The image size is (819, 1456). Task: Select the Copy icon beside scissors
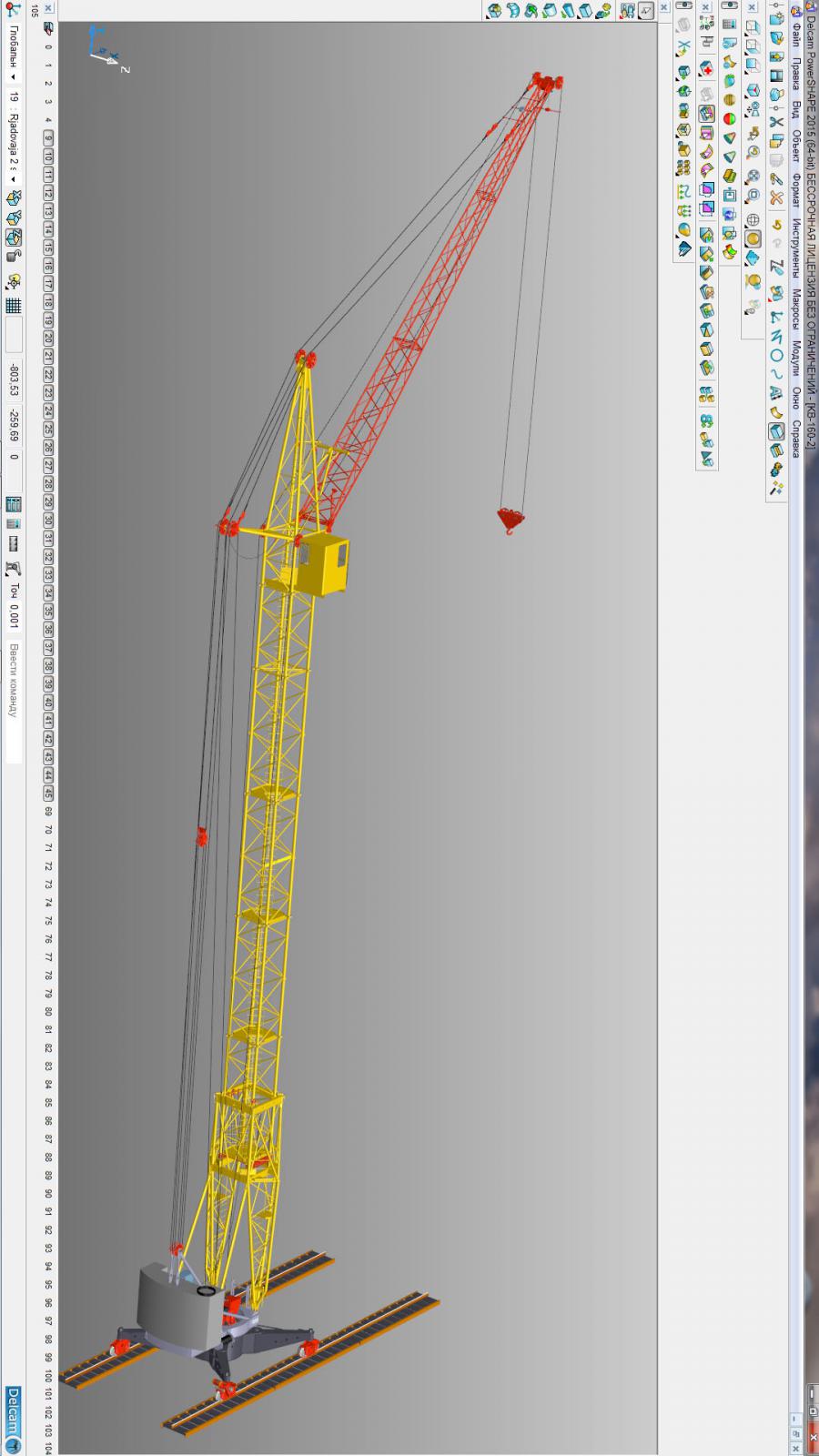[776, 142]
